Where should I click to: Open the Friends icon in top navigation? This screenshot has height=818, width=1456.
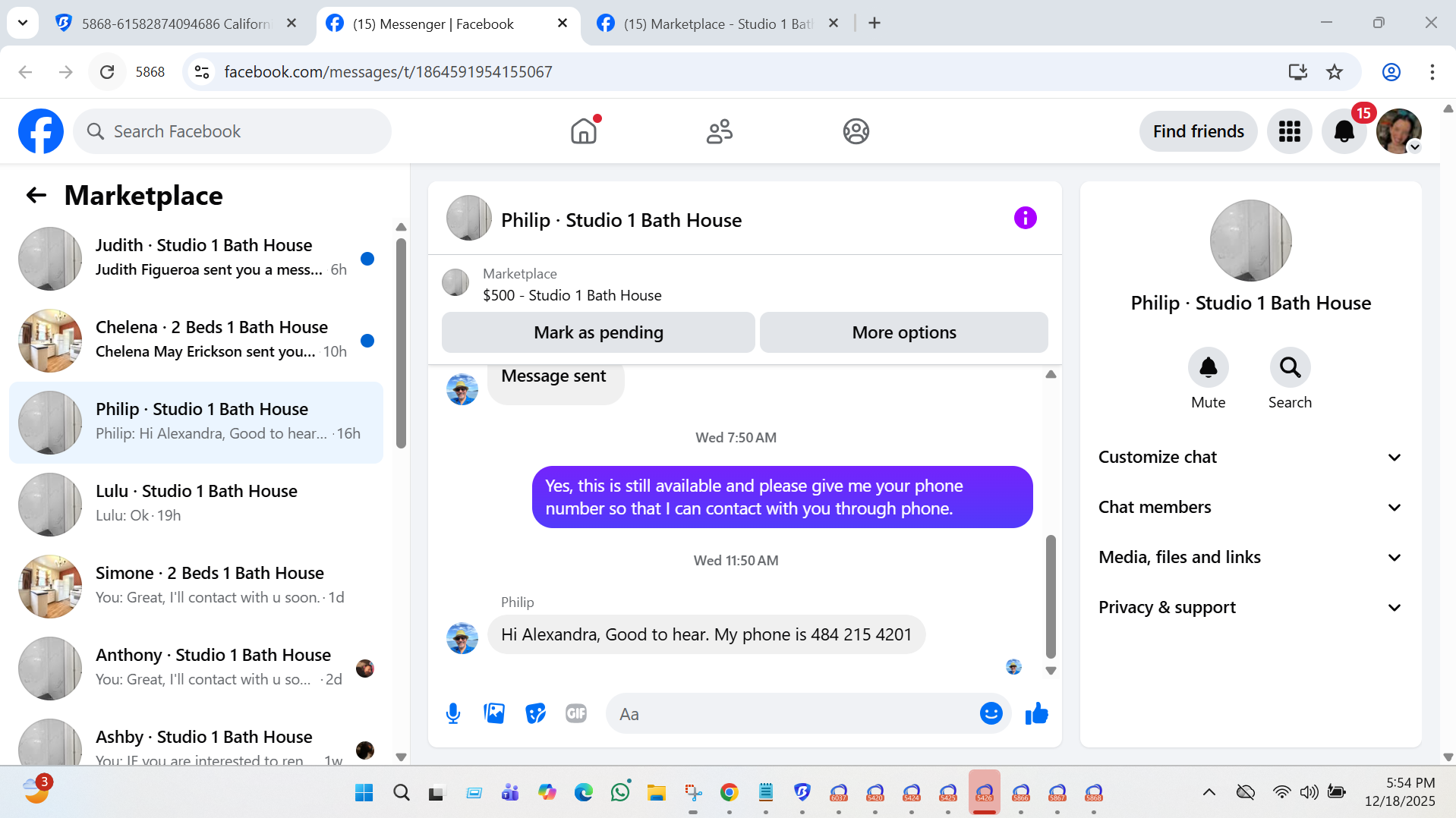point(720,131)
